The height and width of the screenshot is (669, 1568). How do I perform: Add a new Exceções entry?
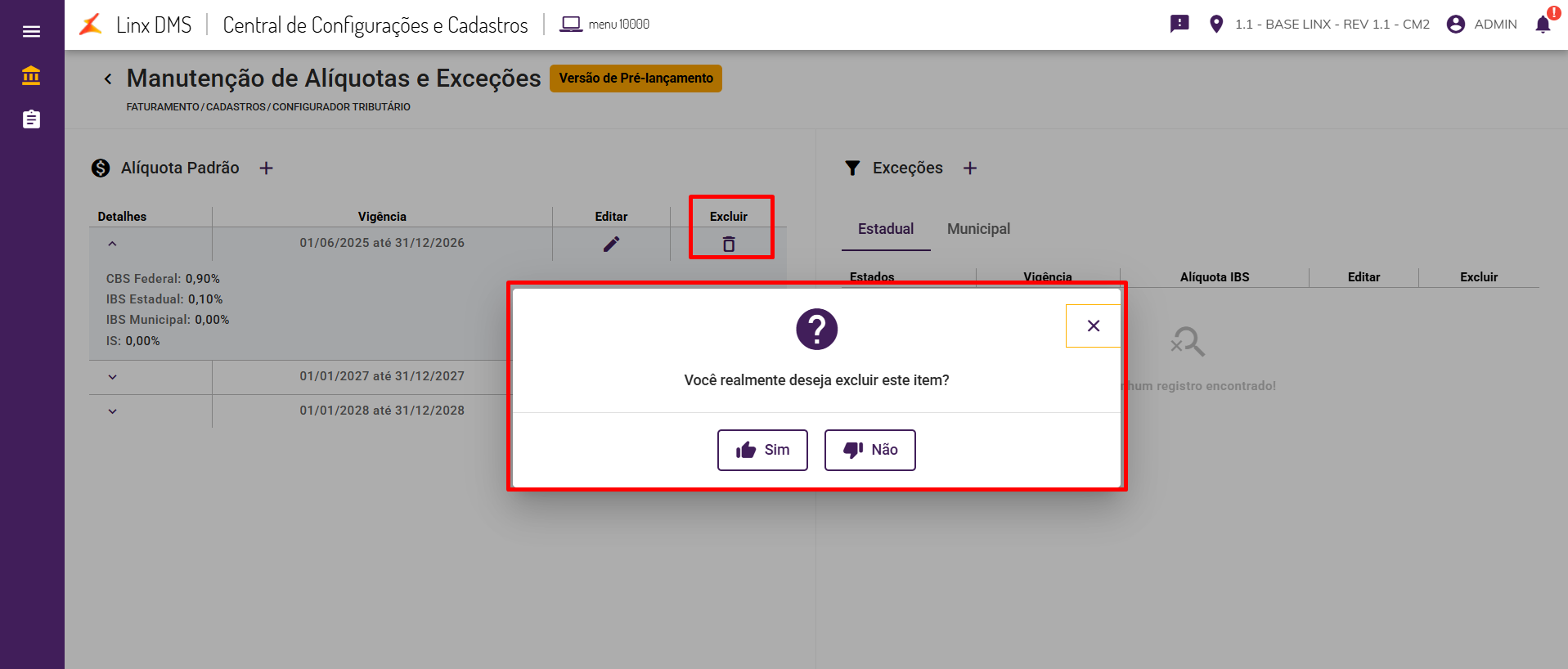coord(970,168)
